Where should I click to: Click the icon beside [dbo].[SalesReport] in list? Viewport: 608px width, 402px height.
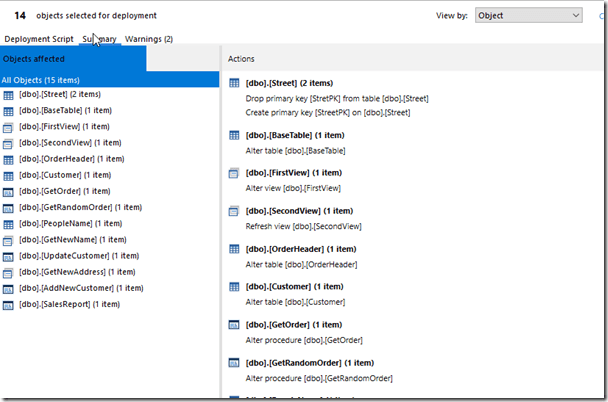tap(9, 304)
